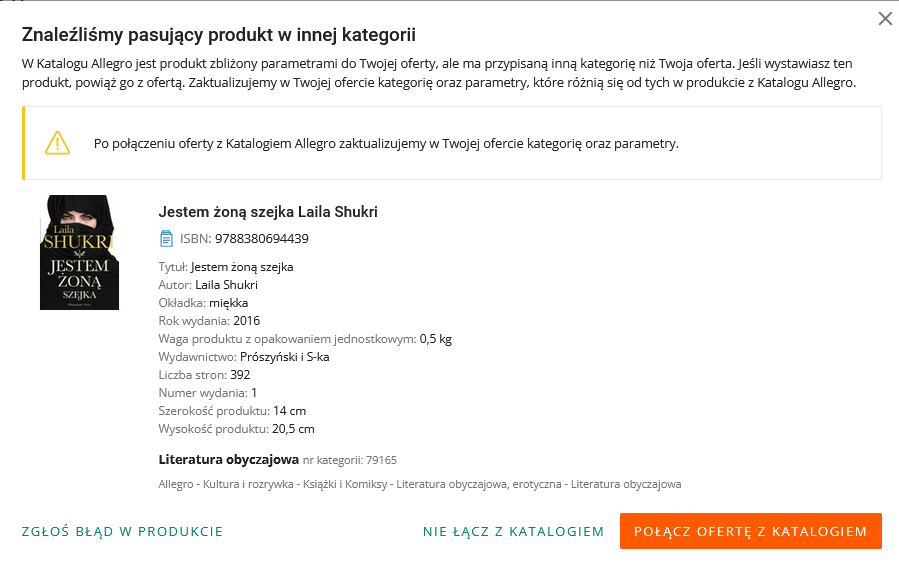The width and height of the screenshot is (899, 567).
Task: Click the ISBN number 9788380694439
Action: [x=261, y=239]
